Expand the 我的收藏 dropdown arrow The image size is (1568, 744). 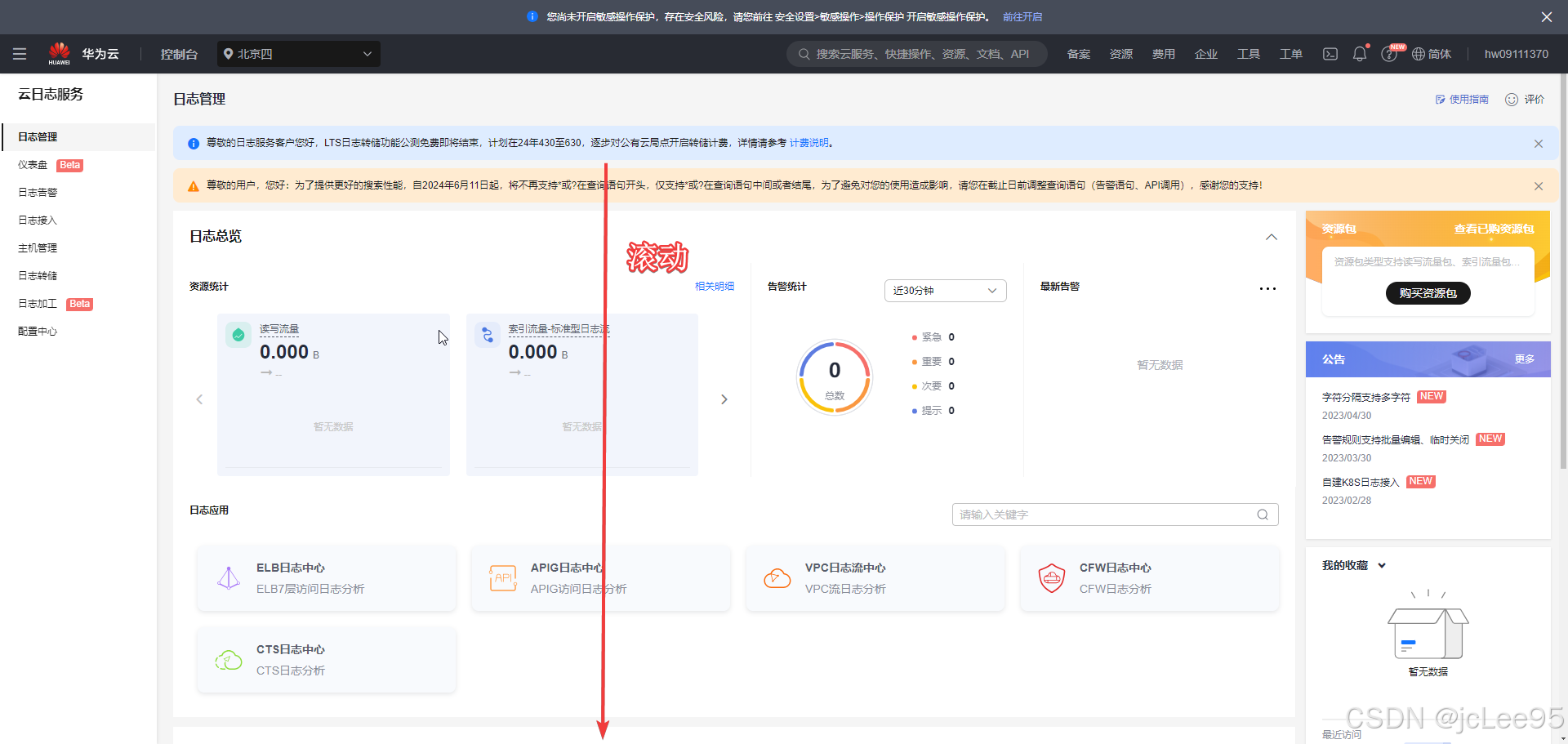[1382, 565]
